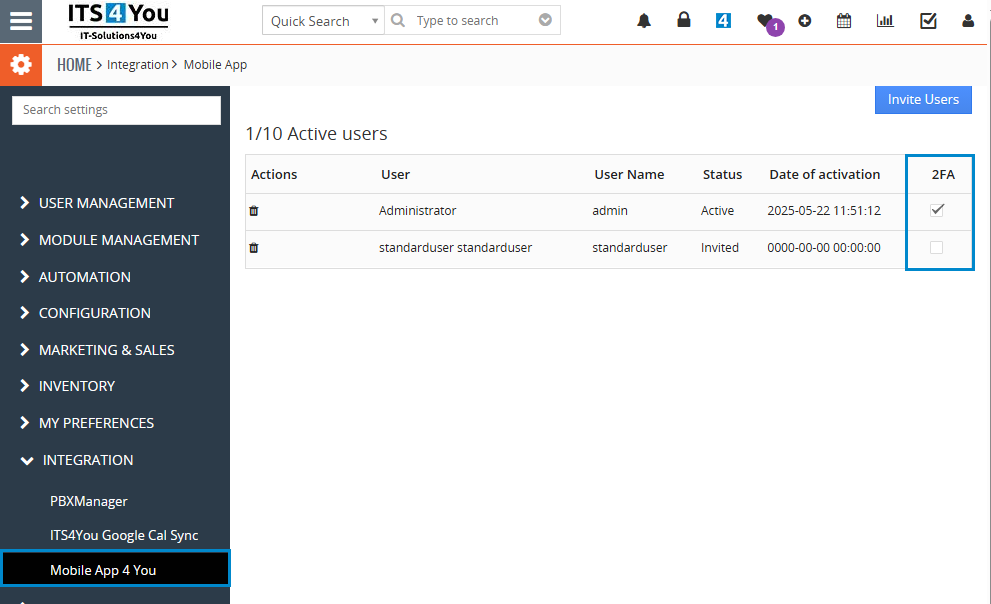Click Date of activation column header
The width and height of the screenshot is (991, 604).
824,174
